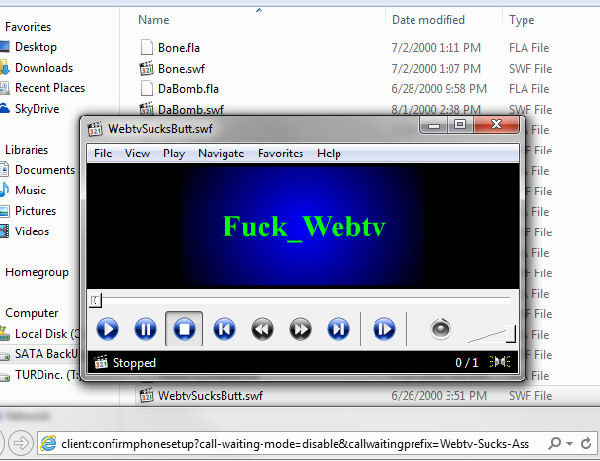600x461 pixels.
Task: Close the WebtvSucksButt.swf player window
Action: point(496,125)
